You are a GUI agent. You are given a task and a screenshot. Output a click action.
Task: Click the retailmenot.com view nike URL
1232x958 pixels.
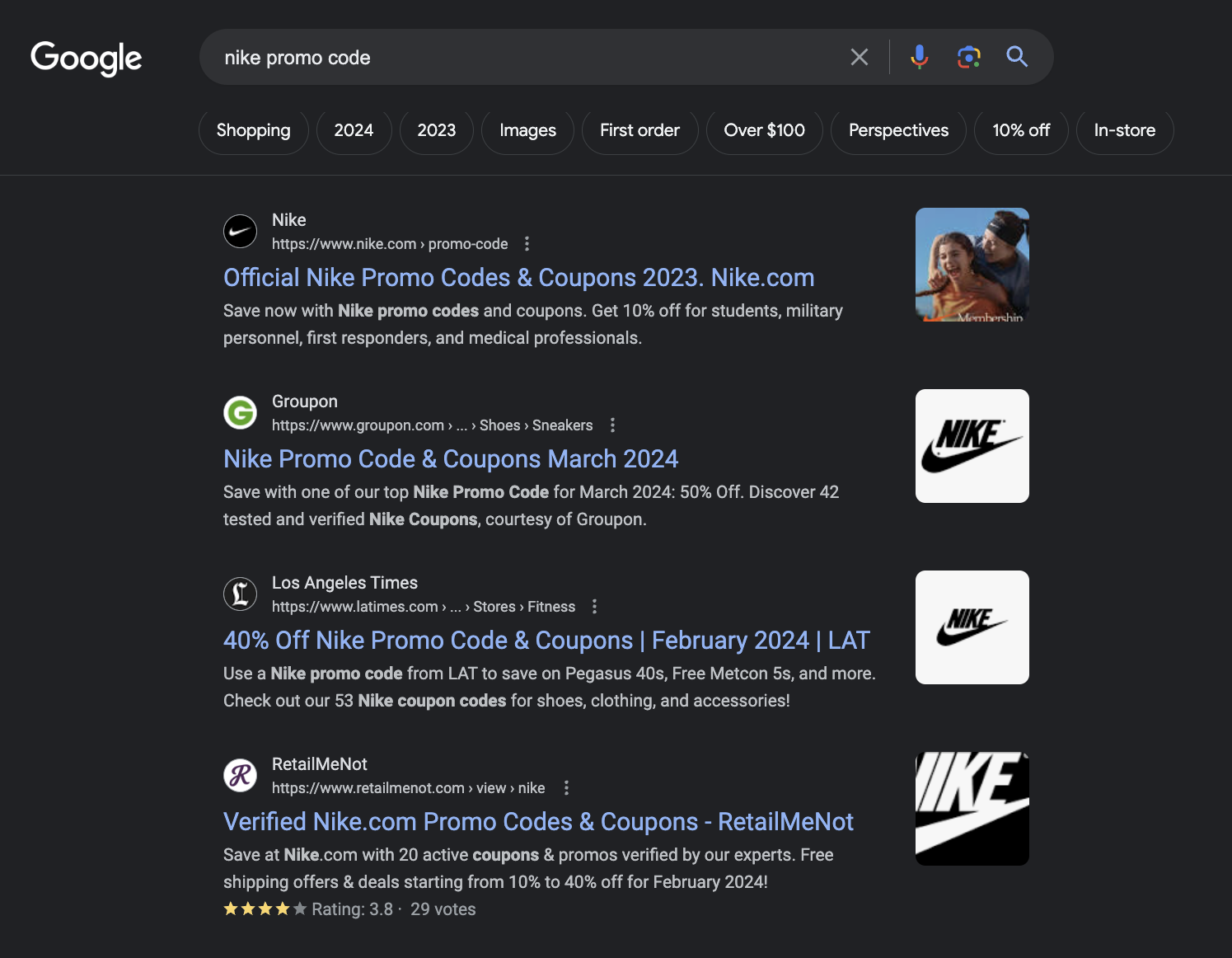409,788
